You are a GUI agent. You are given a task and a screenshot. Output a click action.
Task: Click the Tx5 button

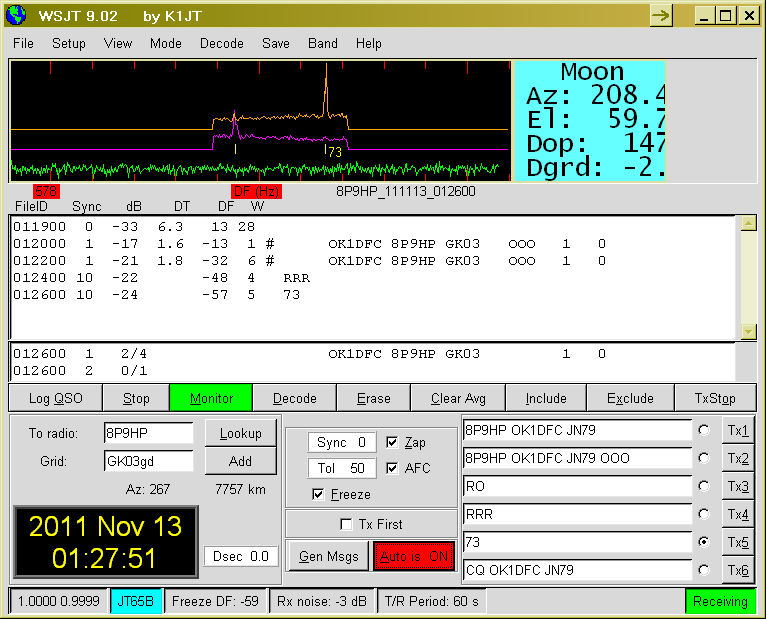[737, 542]
